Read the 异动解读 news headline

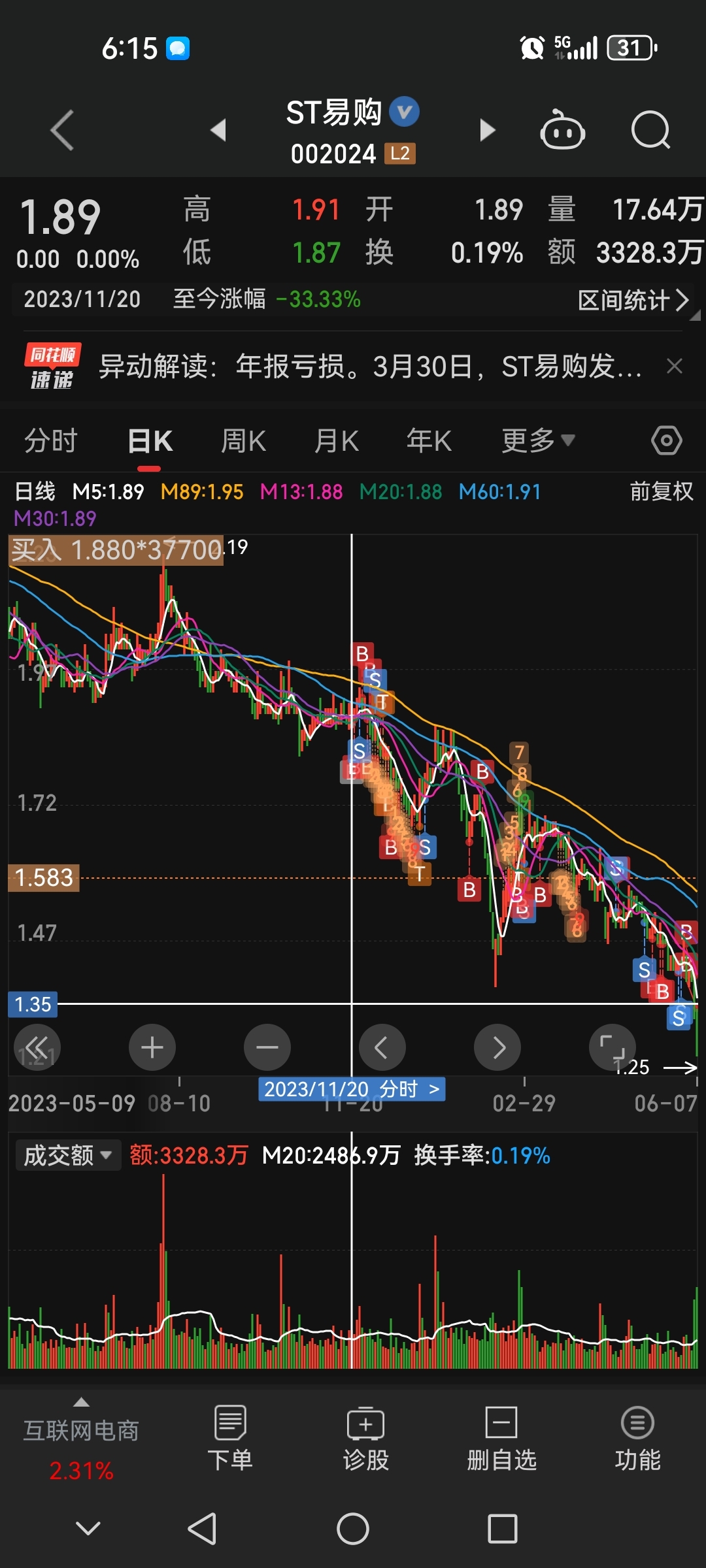(370, 366)
